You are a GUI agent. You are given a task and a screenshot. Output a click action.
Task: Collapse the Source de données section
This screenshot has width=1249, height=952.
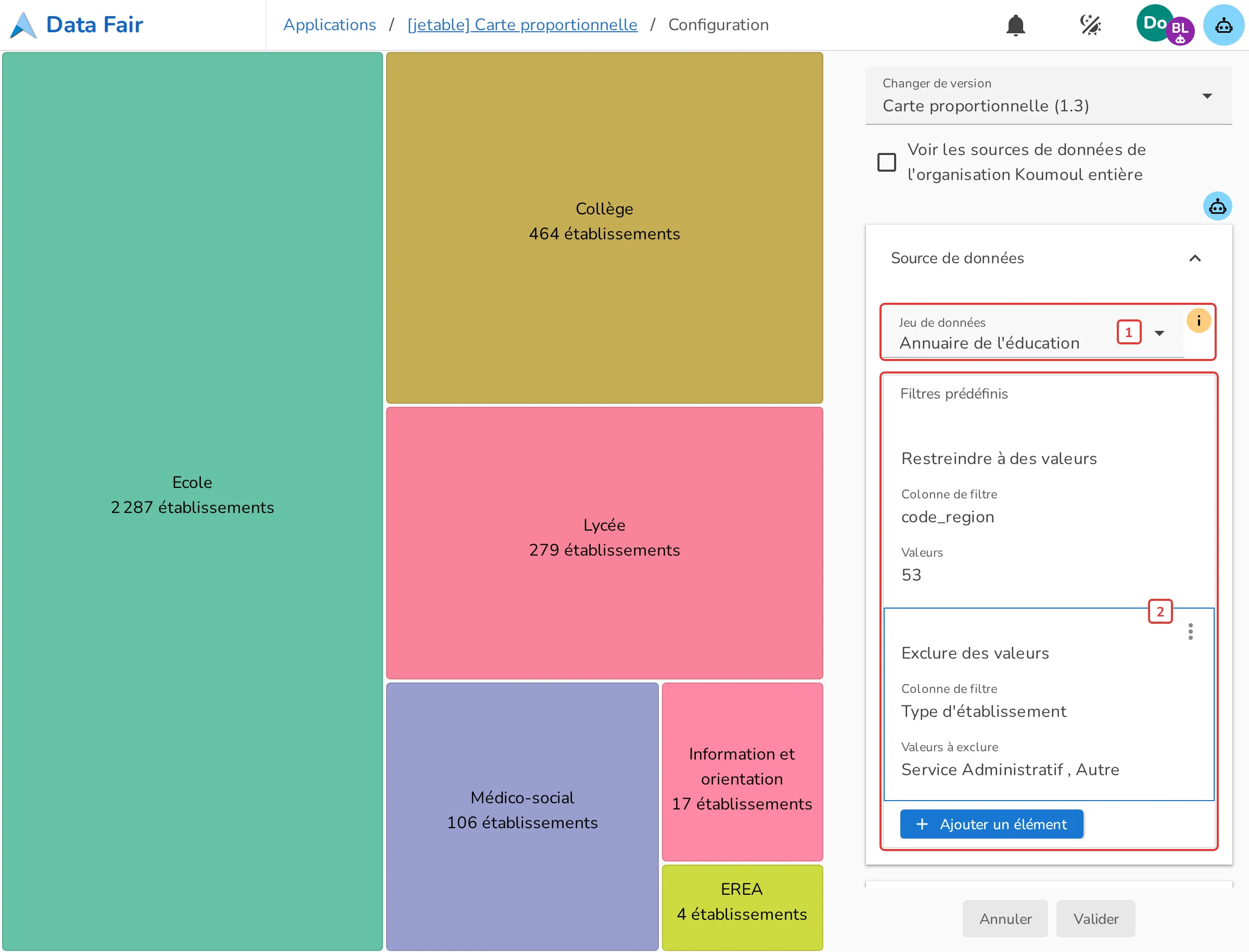tap(1194, 259)
